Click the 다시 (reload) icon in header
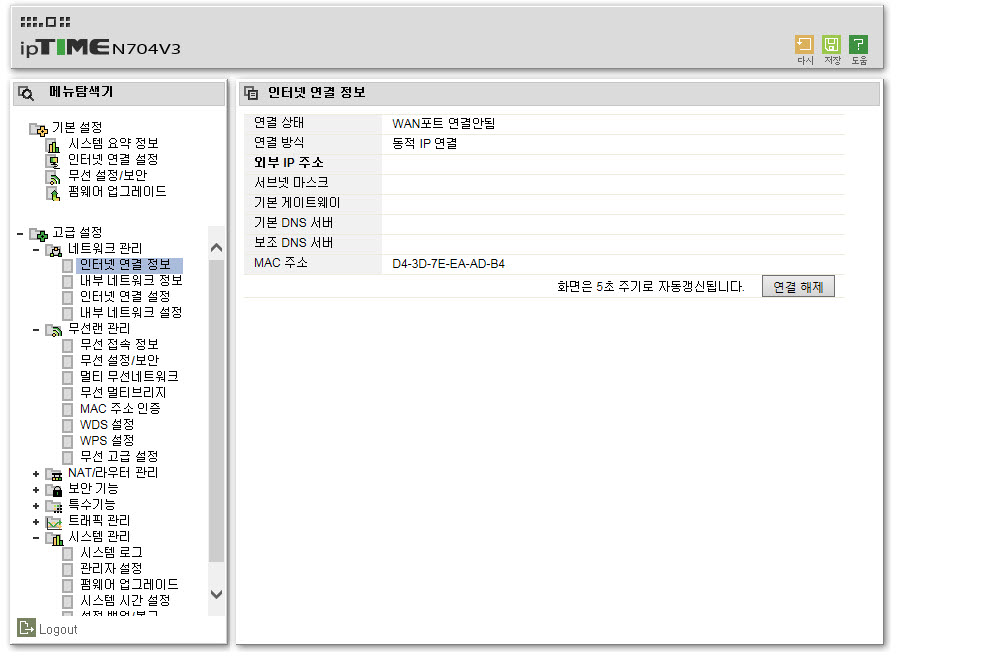 pyautogui.click(x=804, y=44)
